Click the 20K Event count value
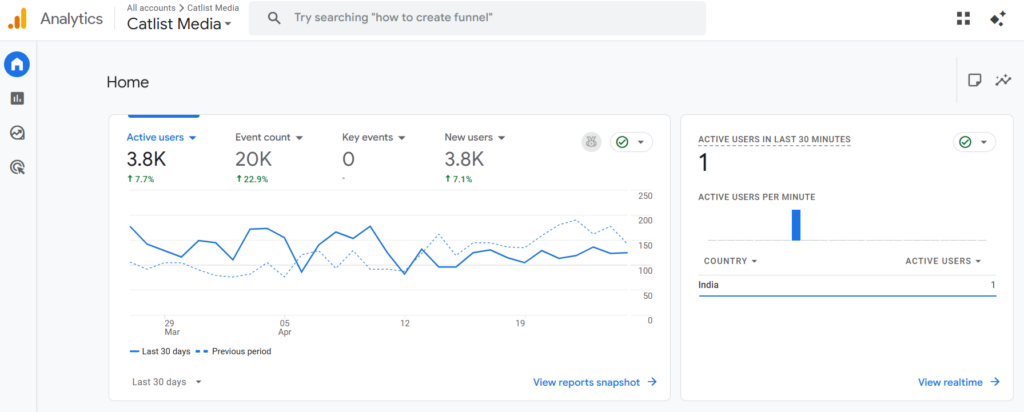 click(x=253, y=159)
